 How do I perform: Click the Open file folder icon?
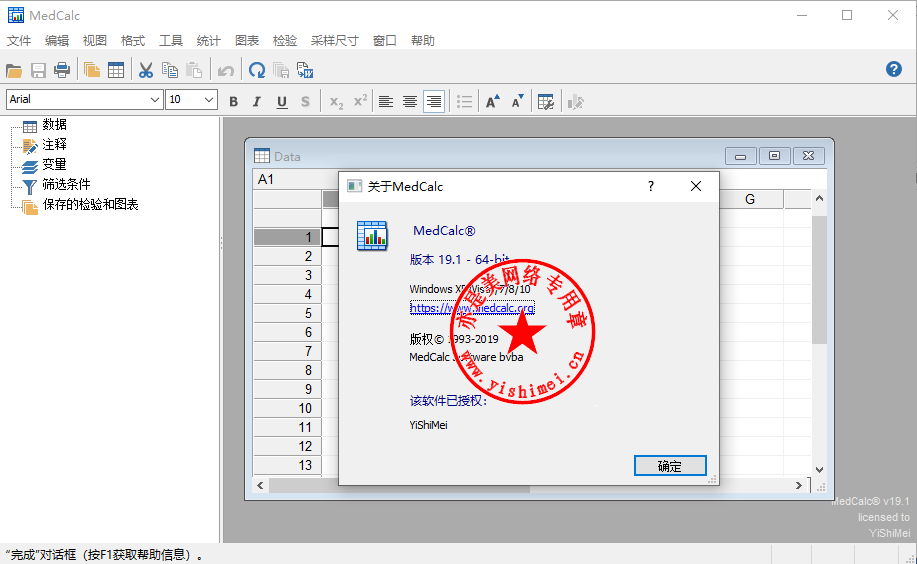click(x=14, y=71)
